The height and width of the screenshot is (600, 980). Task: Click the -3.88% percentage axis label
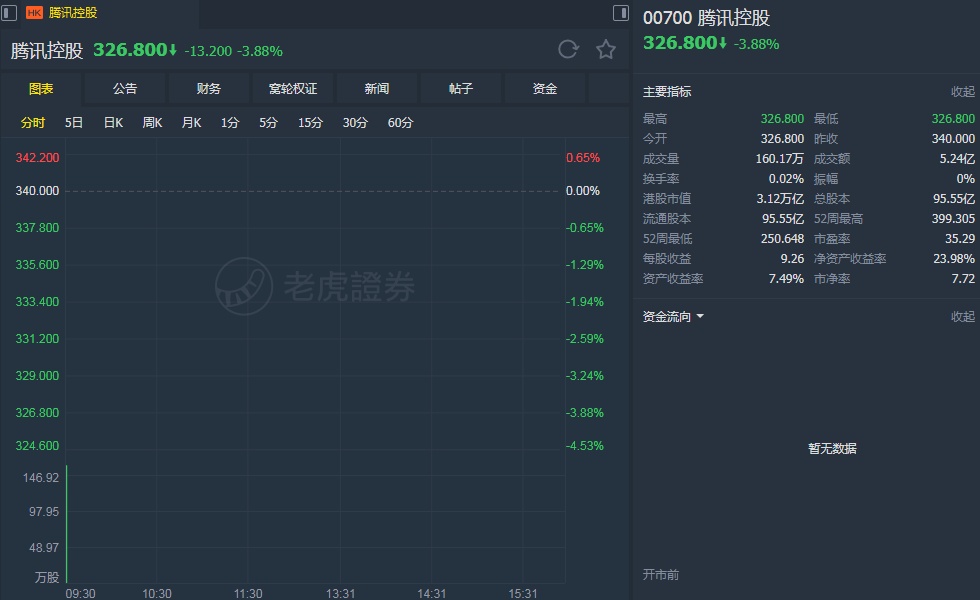click(585, 412)
